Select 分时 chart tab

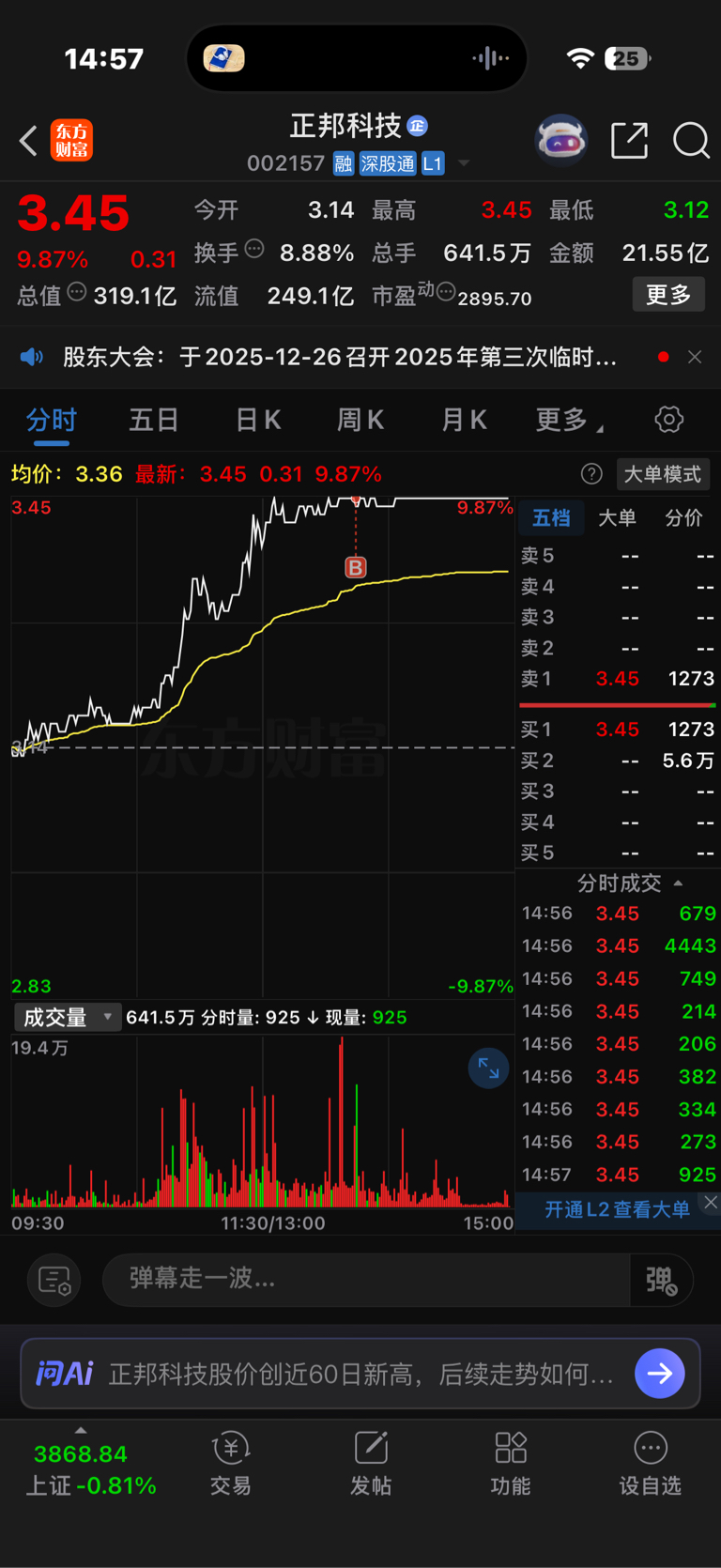tap(52, 420)
